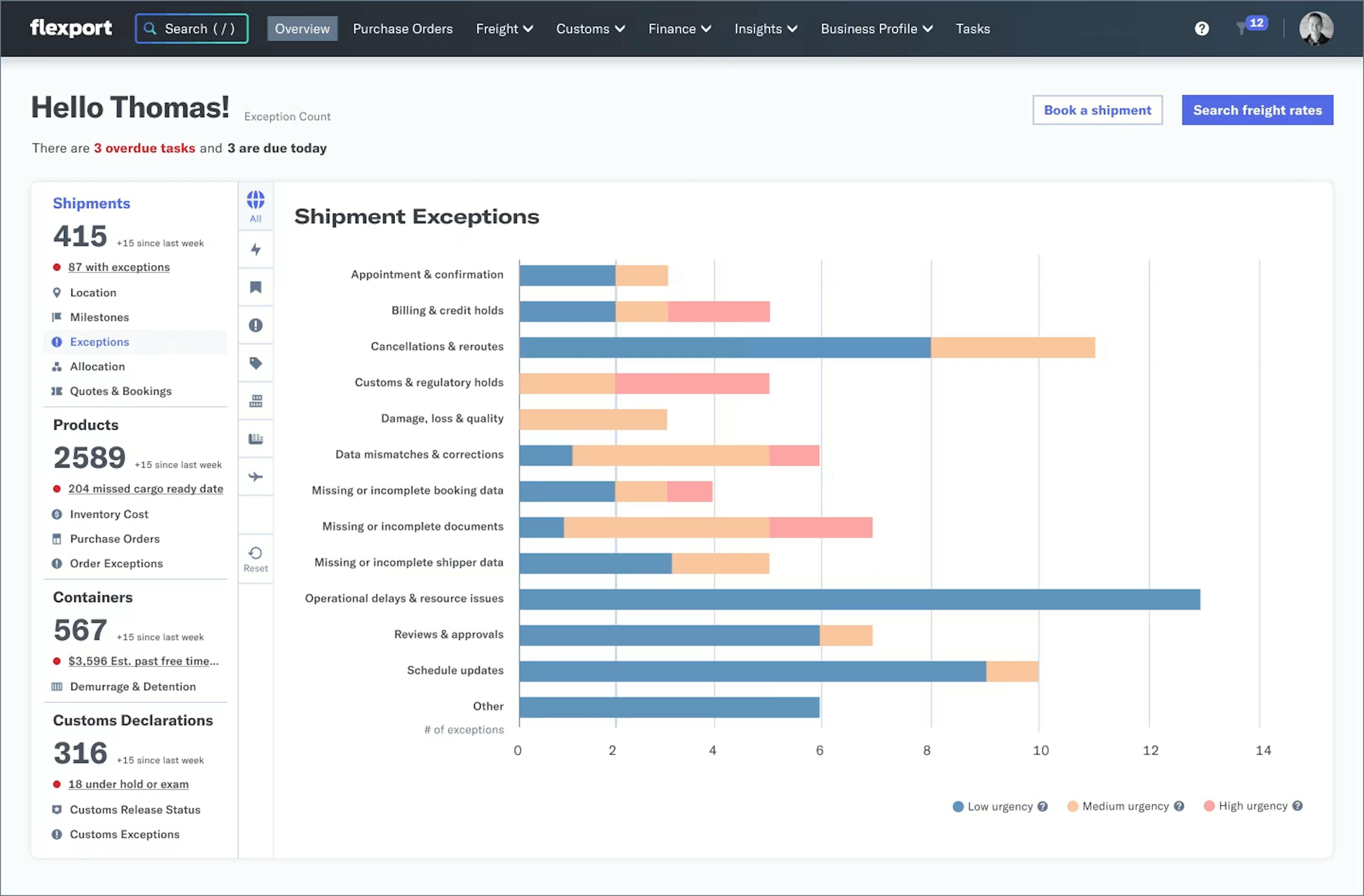Open the Freight dropdown menu
This screenshot has height=896, width=1364.
[504, 28]
